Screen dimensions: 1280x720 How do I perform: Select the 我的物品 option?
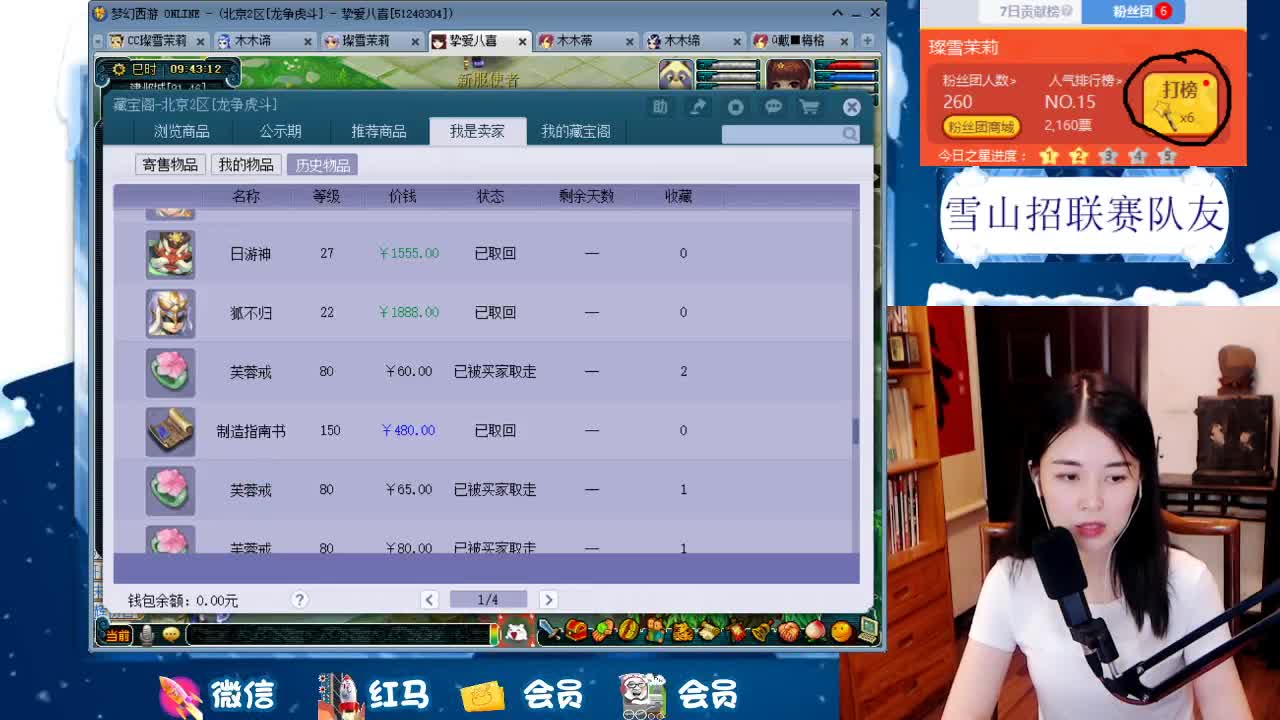[x=247, y=165]
